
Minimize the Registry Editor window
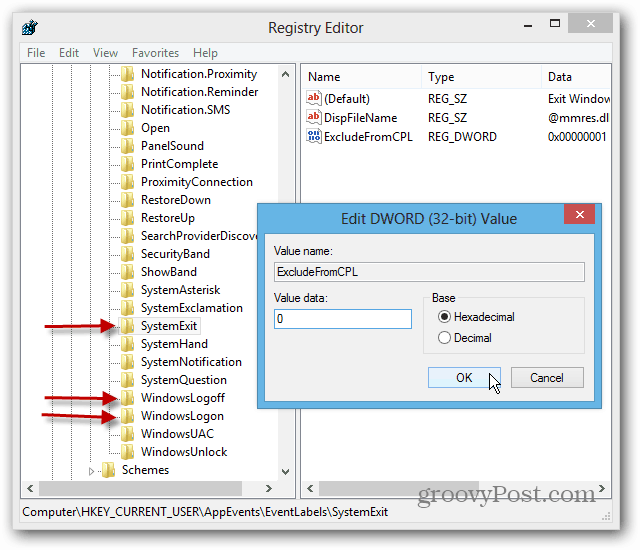[x=528, y=25]
